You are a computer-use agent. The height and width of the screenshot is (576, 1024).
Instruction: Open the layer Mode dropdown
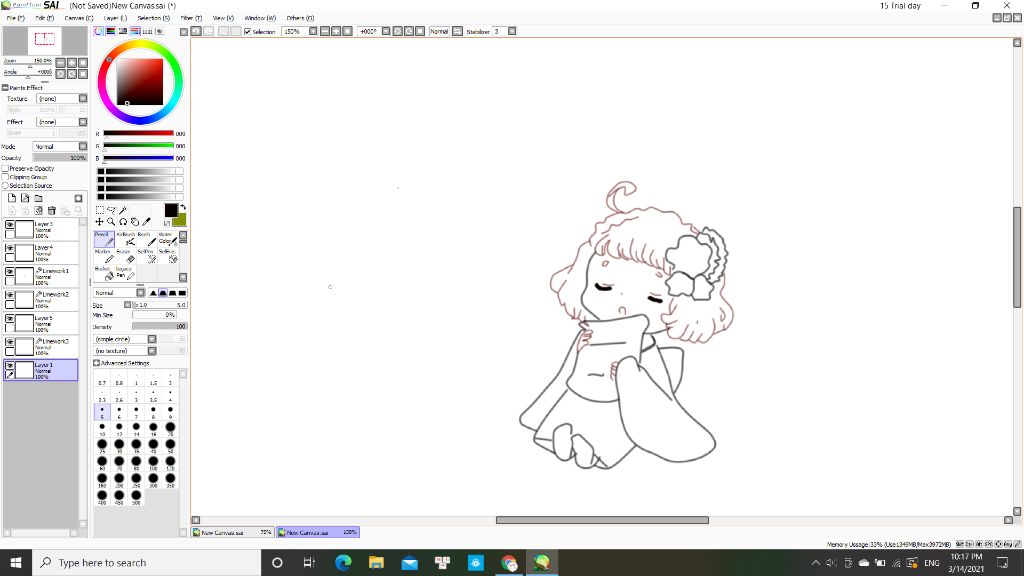click(59, 146)
